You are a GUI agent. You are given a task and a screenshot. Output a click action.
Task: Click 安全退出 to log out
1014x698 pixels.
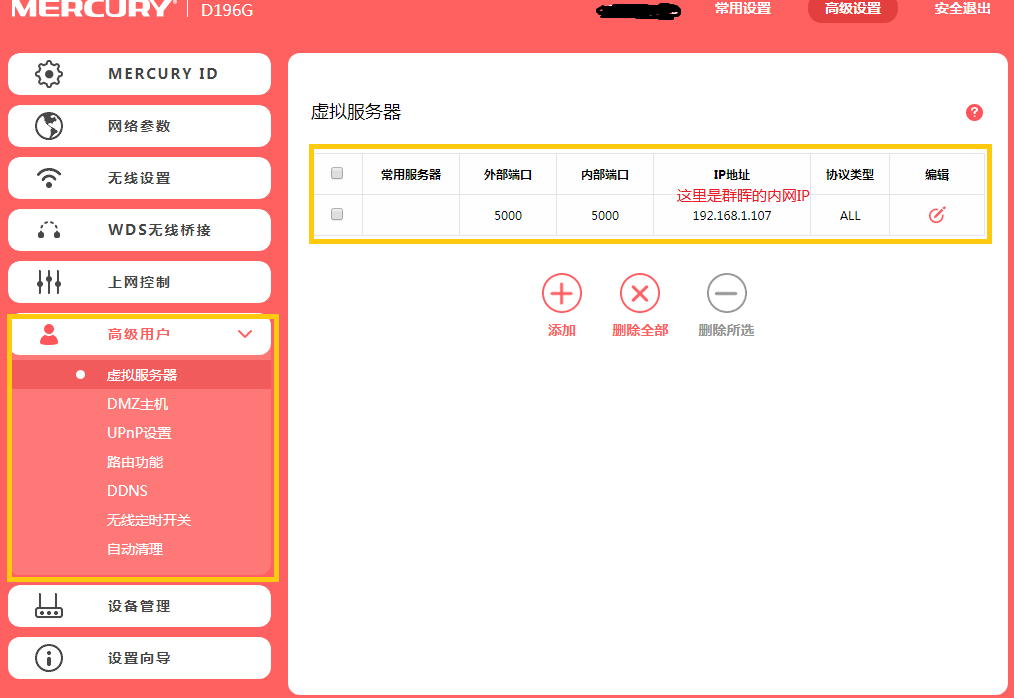point(960,11)
